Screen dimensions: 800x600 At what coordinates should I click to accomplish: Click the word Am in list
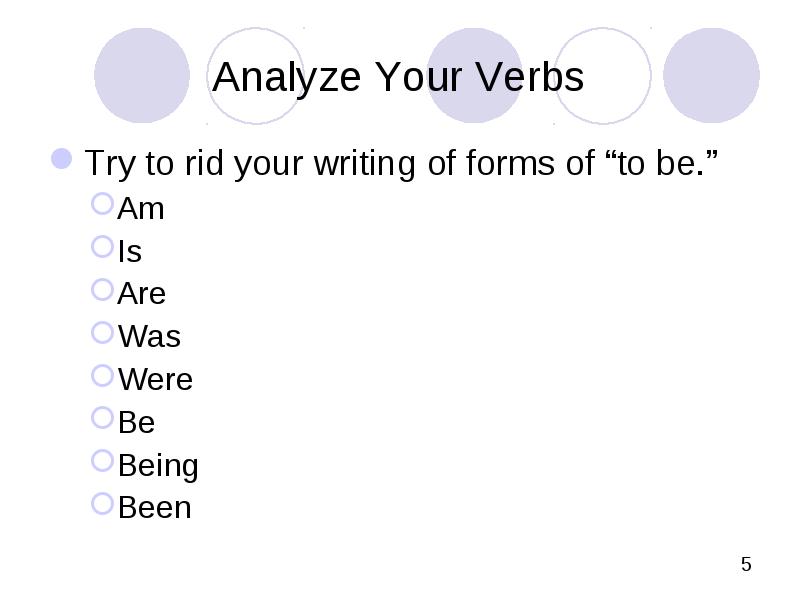[141, 209]
